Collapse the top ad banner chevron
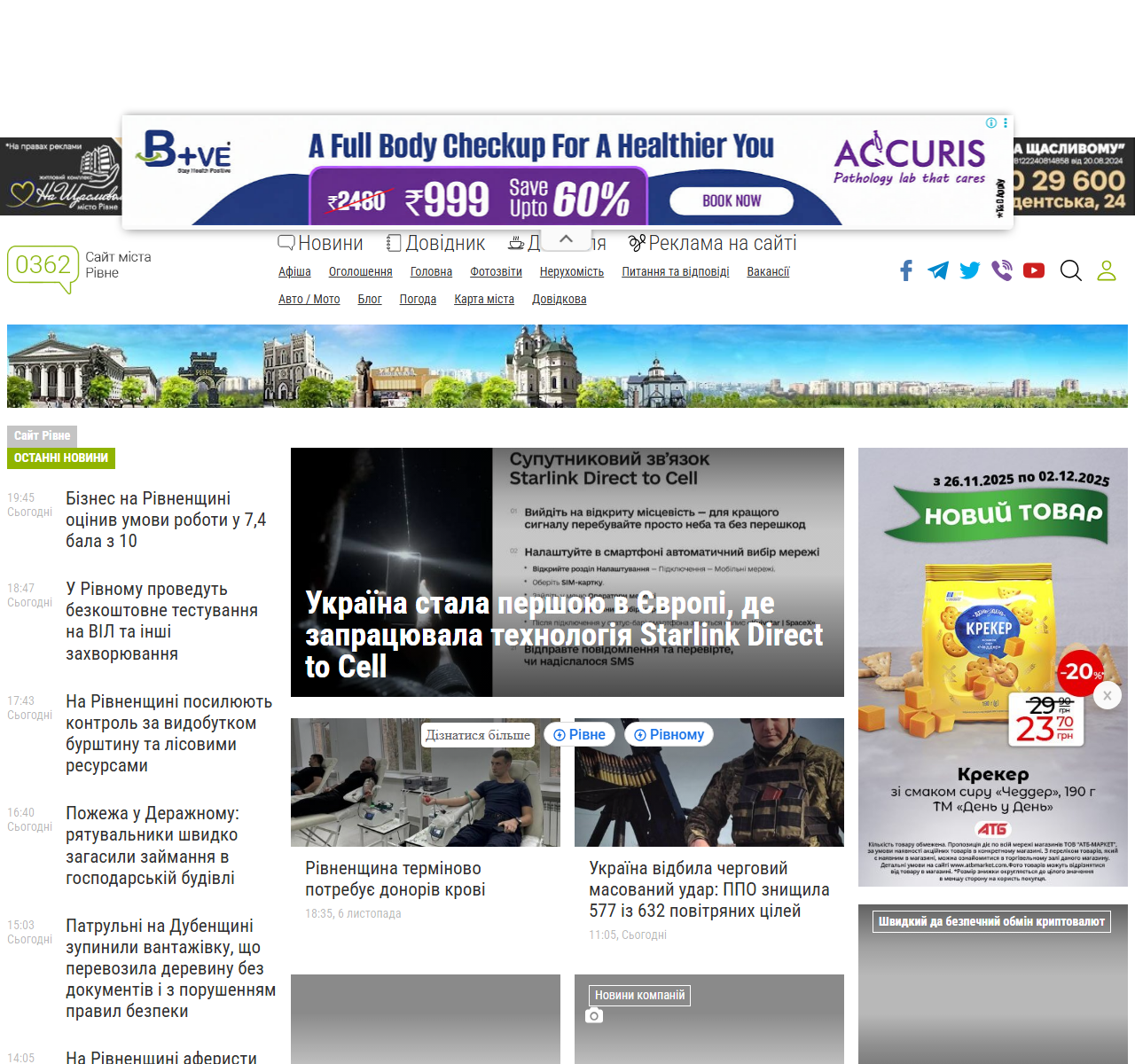 pyautogui.click(x=567, y=239)
